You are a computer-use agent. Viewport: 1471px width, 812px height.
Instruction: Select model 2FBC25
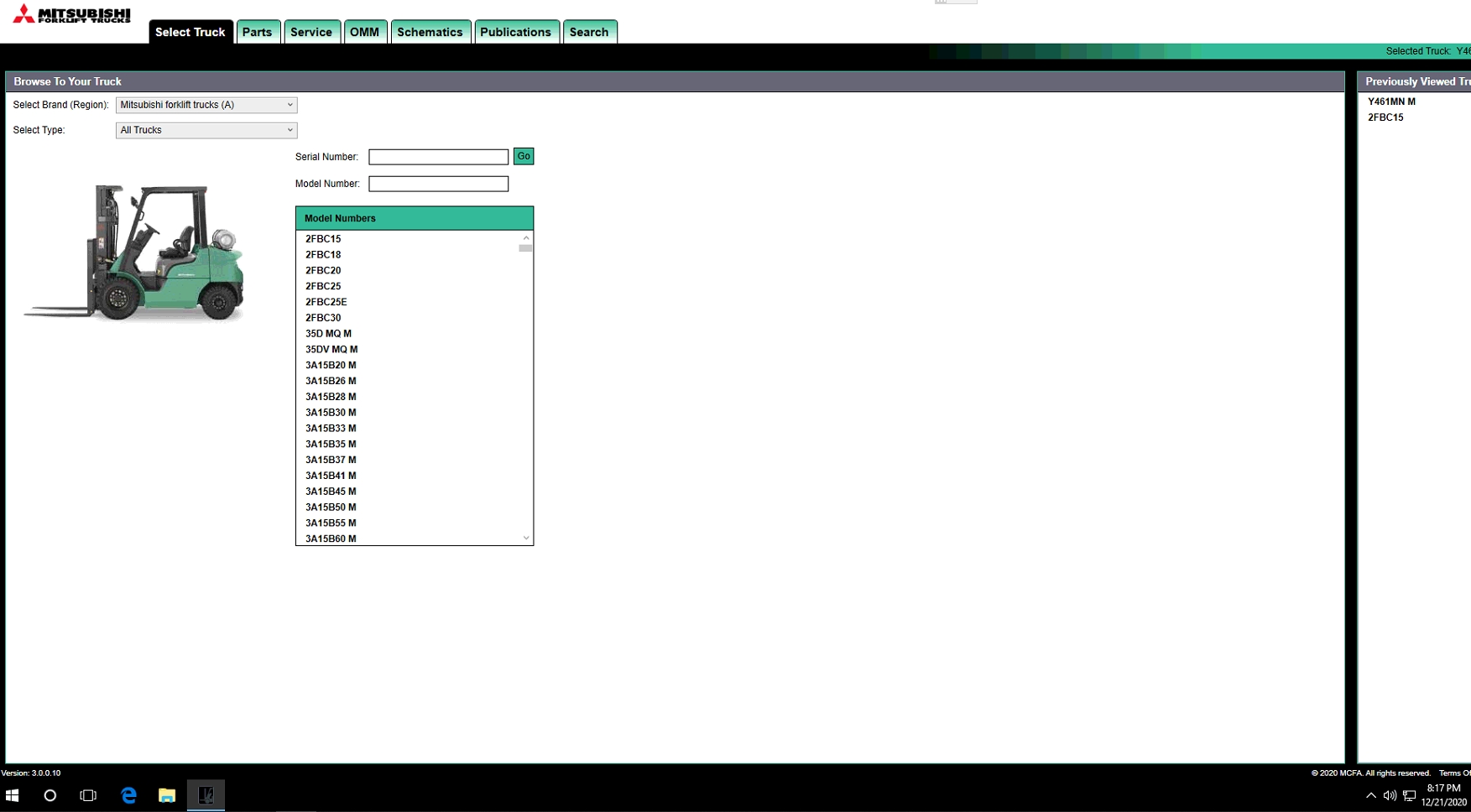[x=323, y=286]
